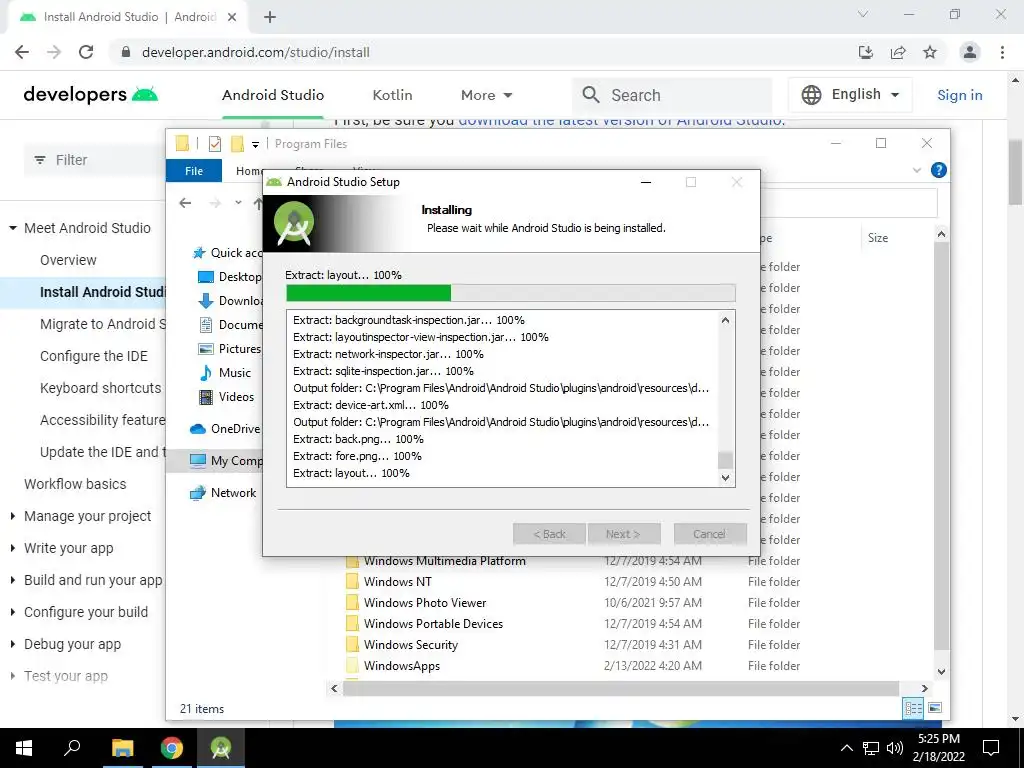
Task: Expand Manage your project section
Action: tap(12, 517)
